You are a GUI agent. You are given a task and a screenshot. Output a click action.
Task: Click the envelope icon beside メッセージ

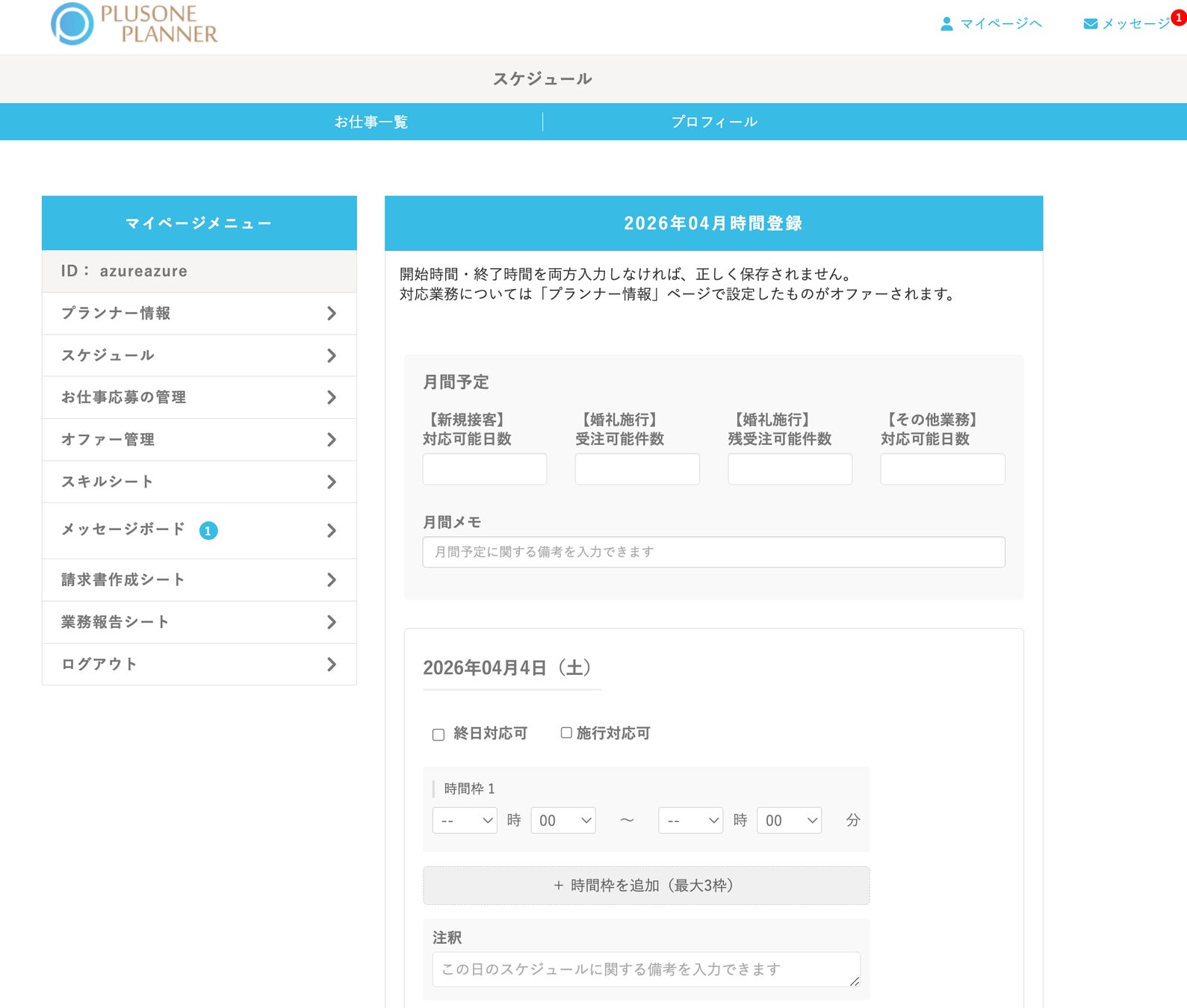pos(1091,24)
